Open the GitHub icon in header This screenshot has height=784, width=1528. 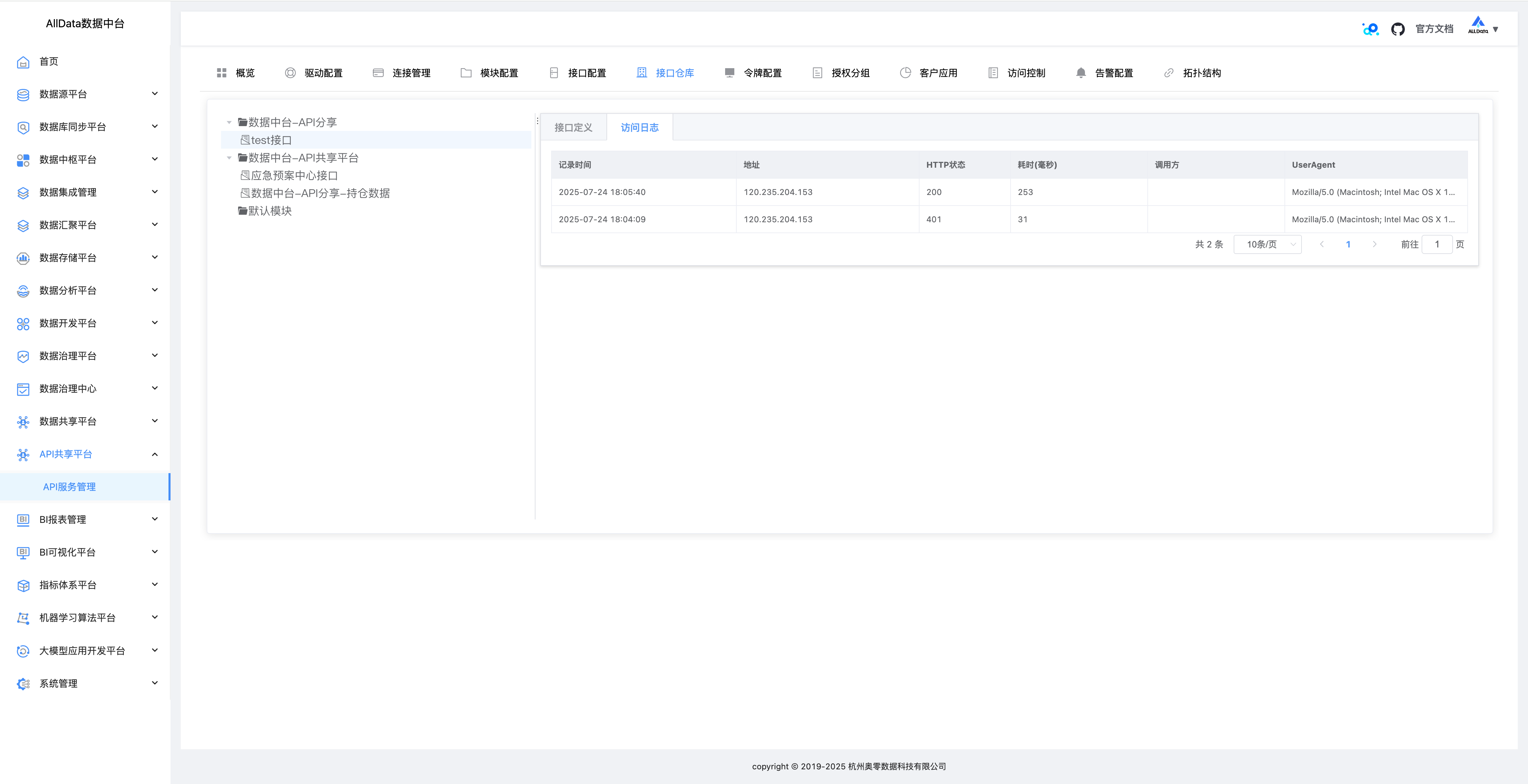pyautogui.click(x=1397, y=29)
